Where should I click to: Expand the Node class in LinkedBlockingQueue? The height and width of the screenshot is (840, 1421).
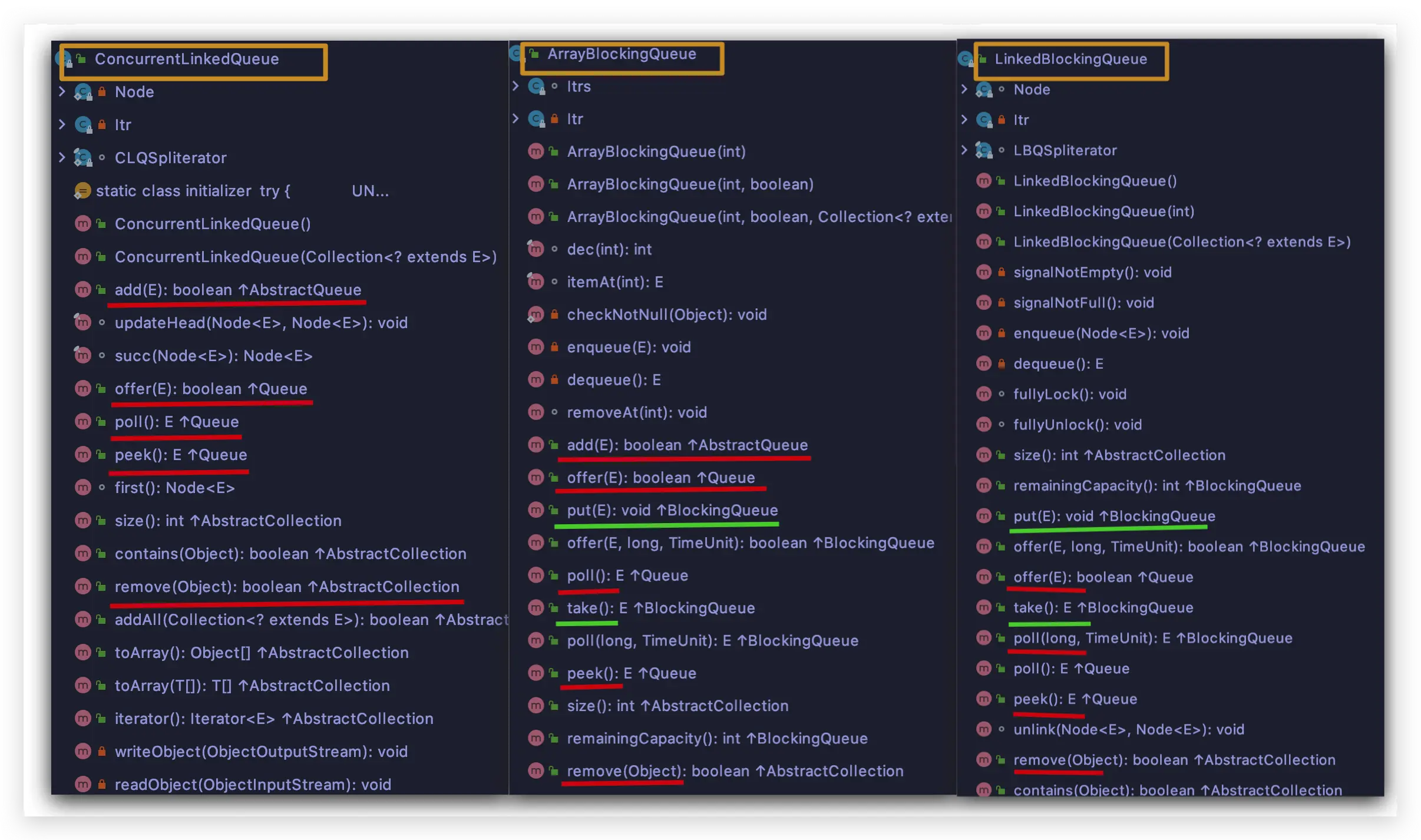coord(964,90)
